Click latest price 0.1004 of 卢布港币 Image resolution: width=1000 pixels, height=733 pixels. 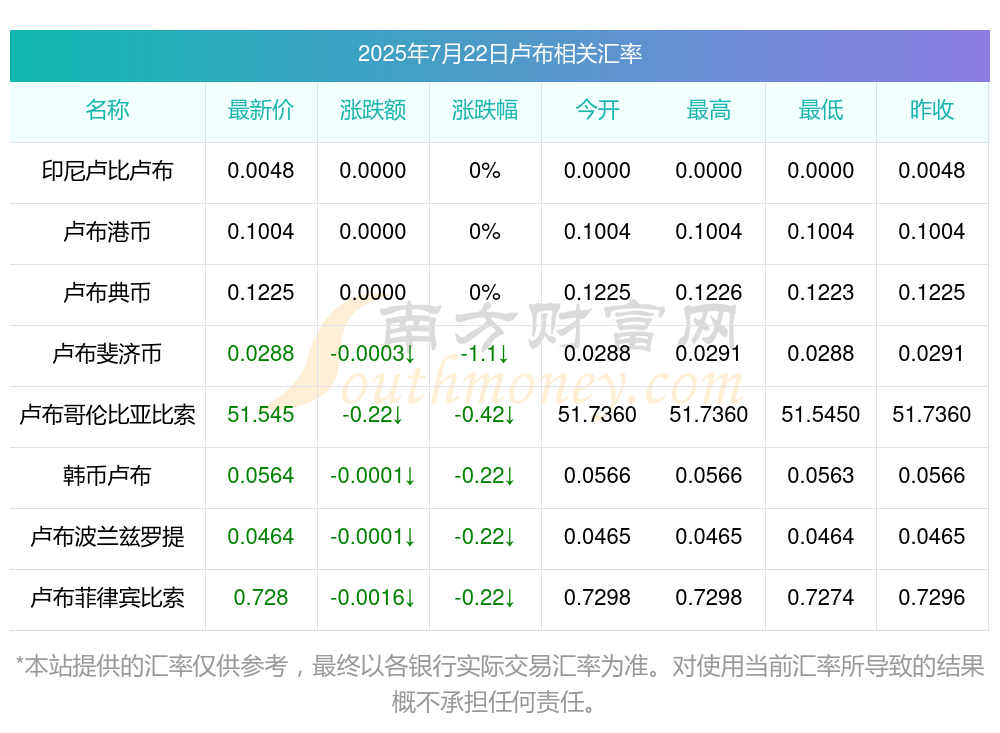point(261,232)
